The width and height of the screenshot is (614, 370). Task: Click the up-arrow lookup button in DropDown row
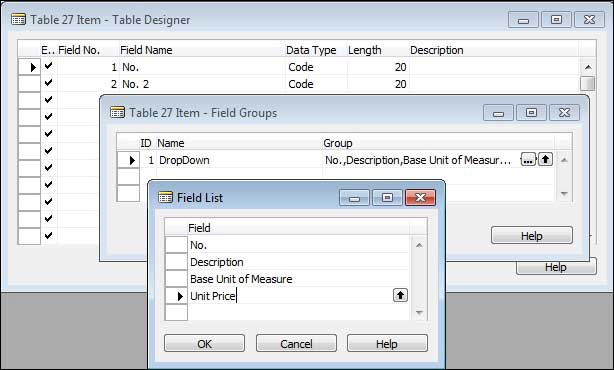545,159
